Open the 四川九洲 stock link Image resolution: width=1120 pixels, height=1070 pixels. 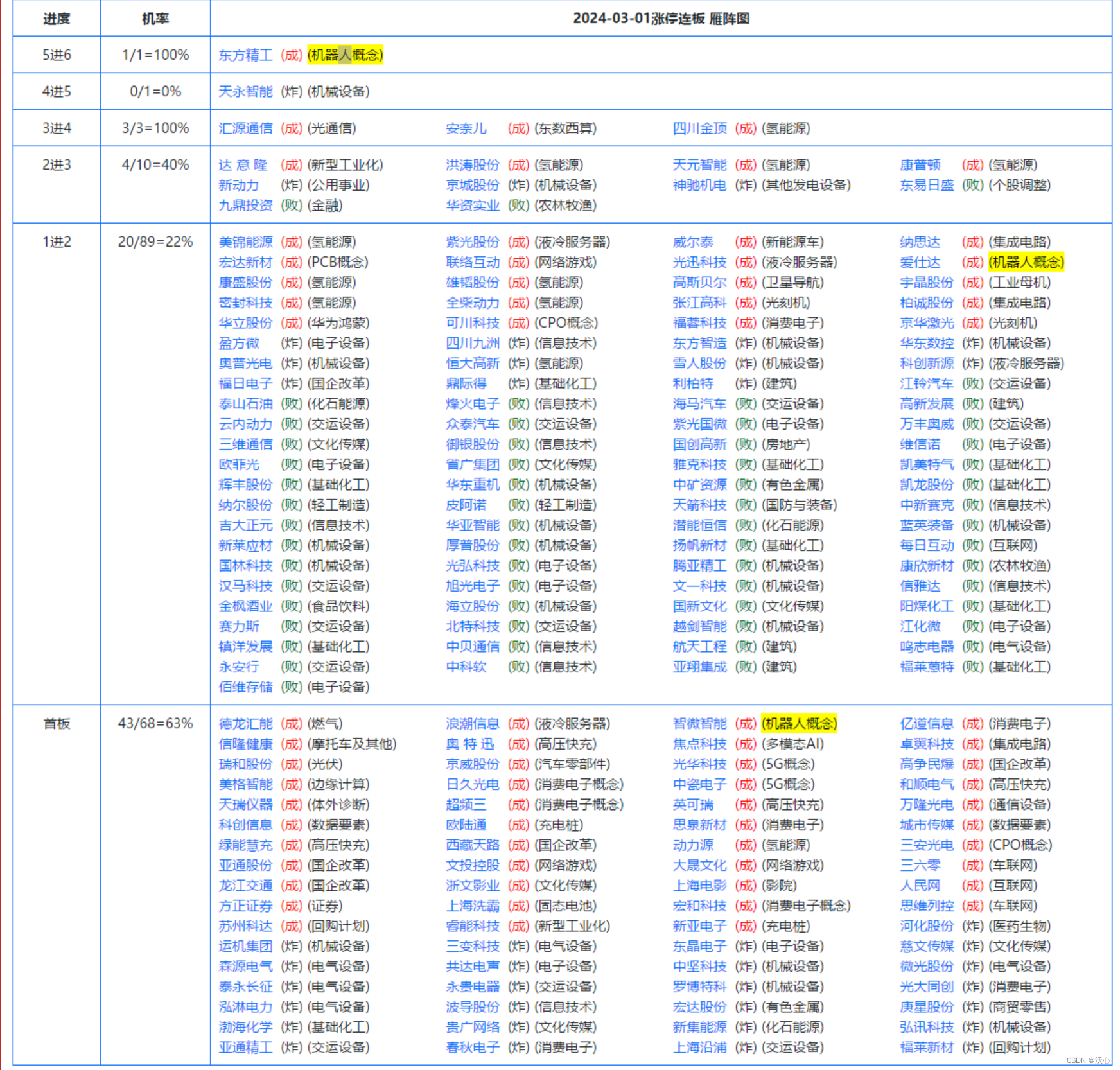point(473,343)
